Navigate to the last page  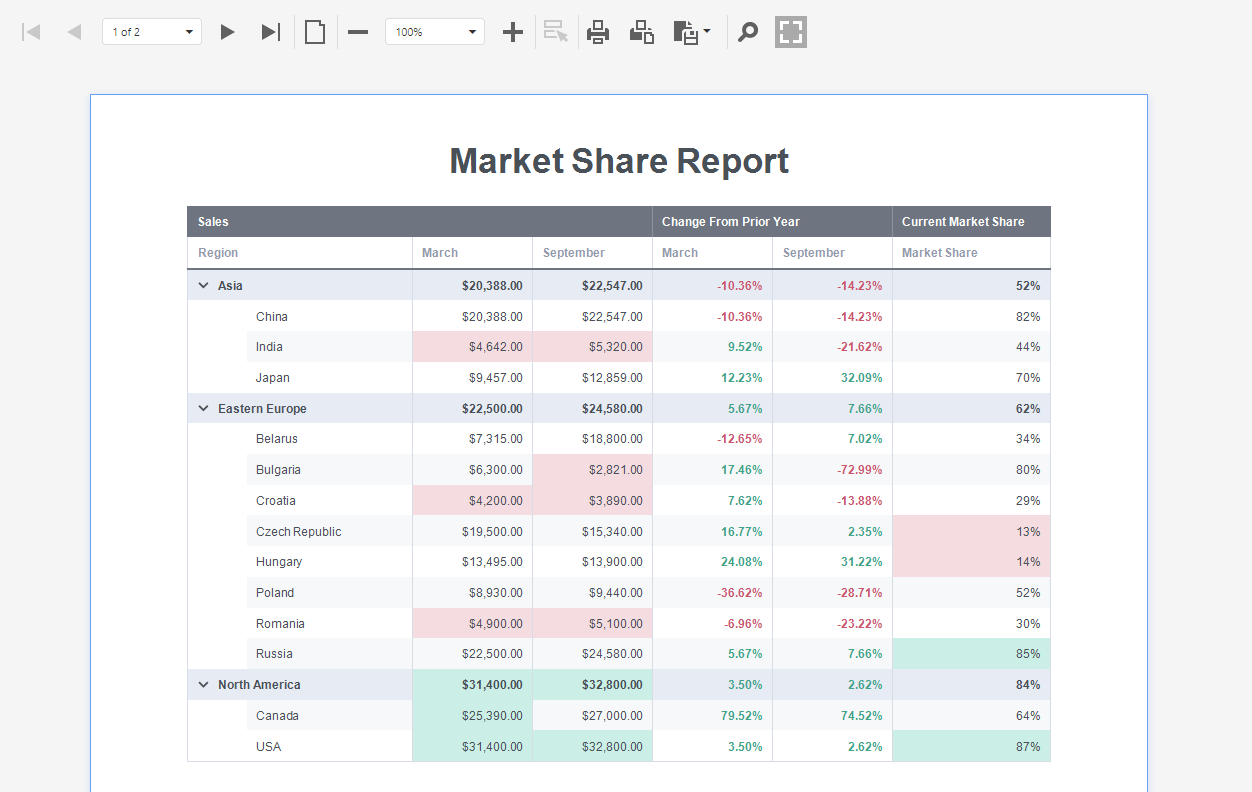[x=270, y=31]
